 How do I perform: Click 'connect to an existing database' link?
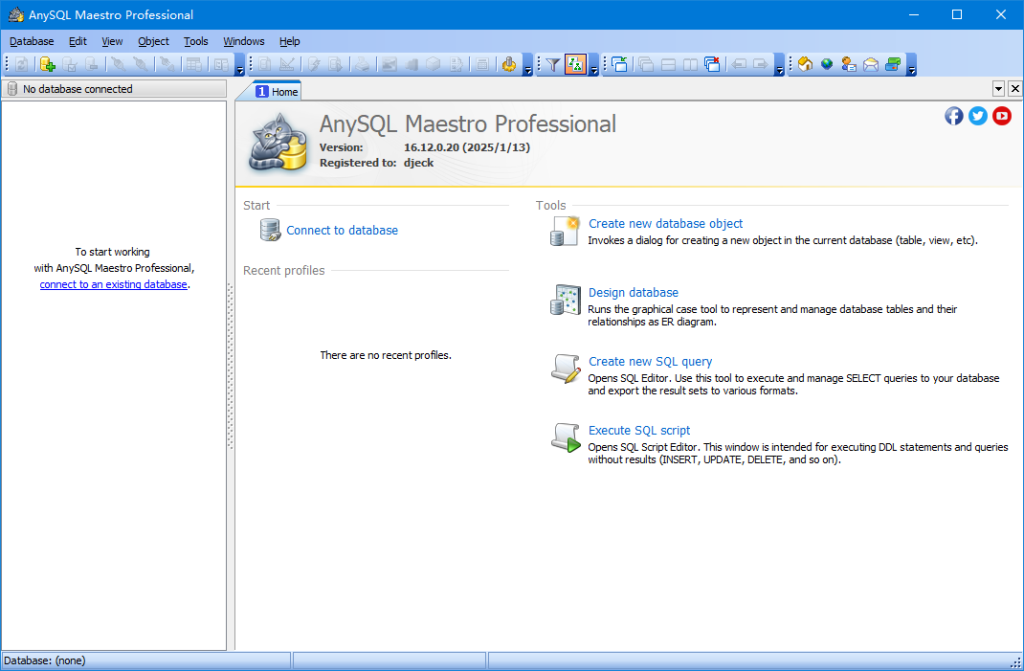pyautogui.click(x=113, y=284)
